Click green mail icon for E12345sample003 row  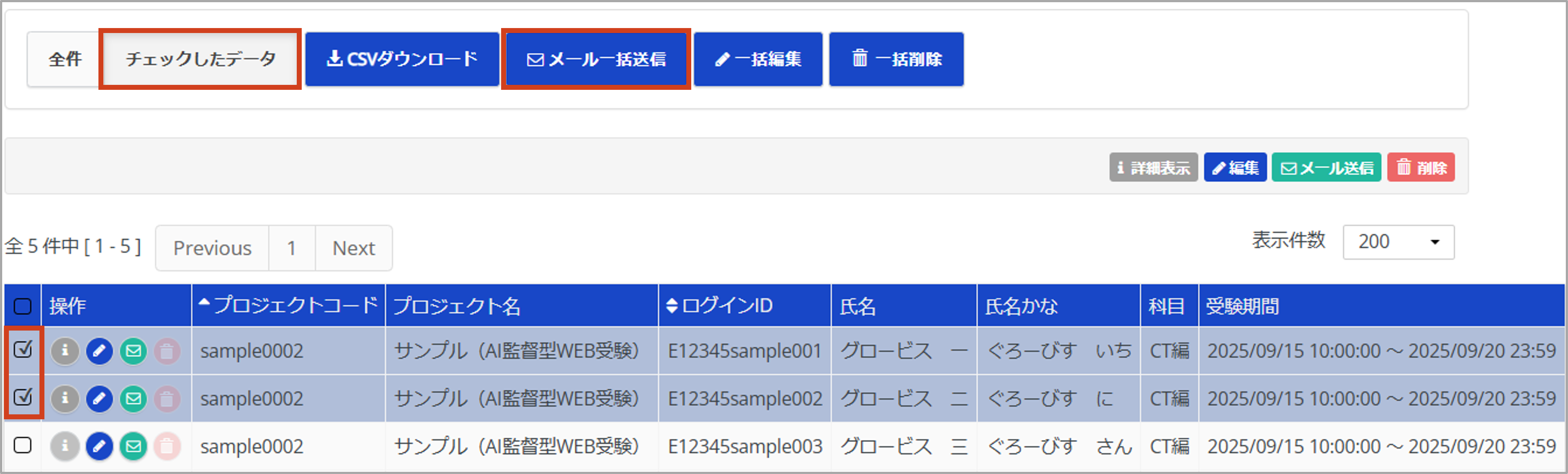click(x=133, y=447)
